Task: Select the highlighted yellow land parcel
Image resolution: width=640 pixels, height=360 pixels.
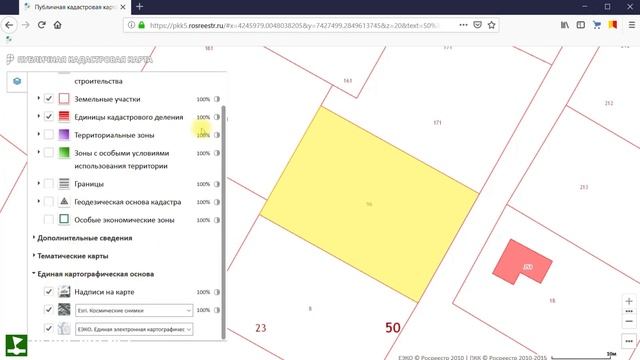Action: pos(369,204)
